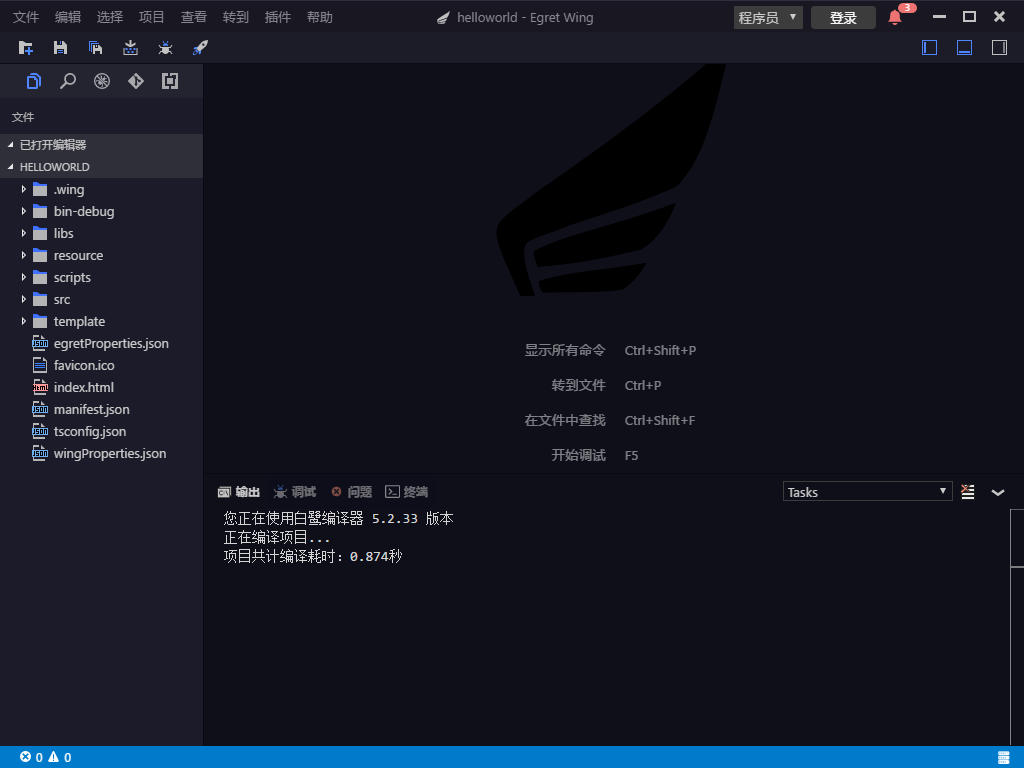Switch to the 终端 terminal tab
1024x768 pixels.
(x=406, y=492)
